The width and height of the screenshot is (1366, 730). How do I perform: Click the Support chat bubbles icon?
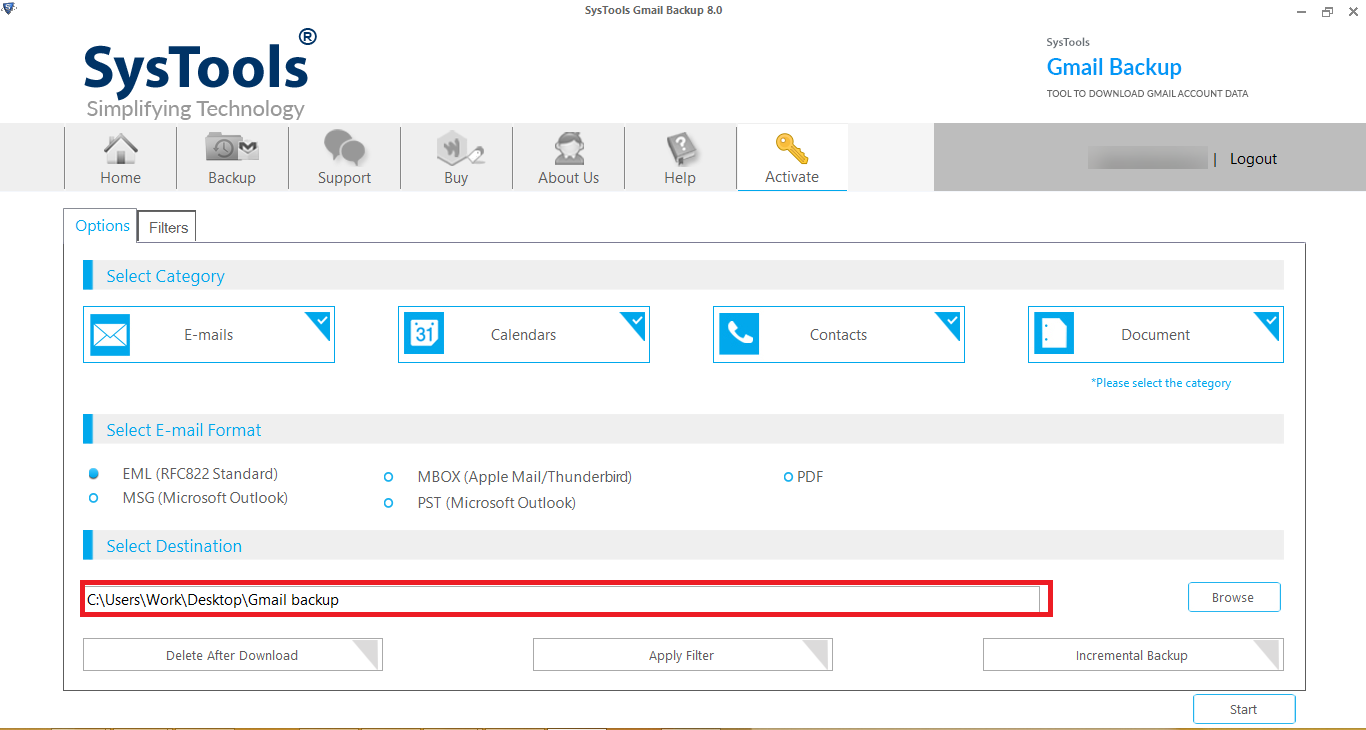point(344,148)
